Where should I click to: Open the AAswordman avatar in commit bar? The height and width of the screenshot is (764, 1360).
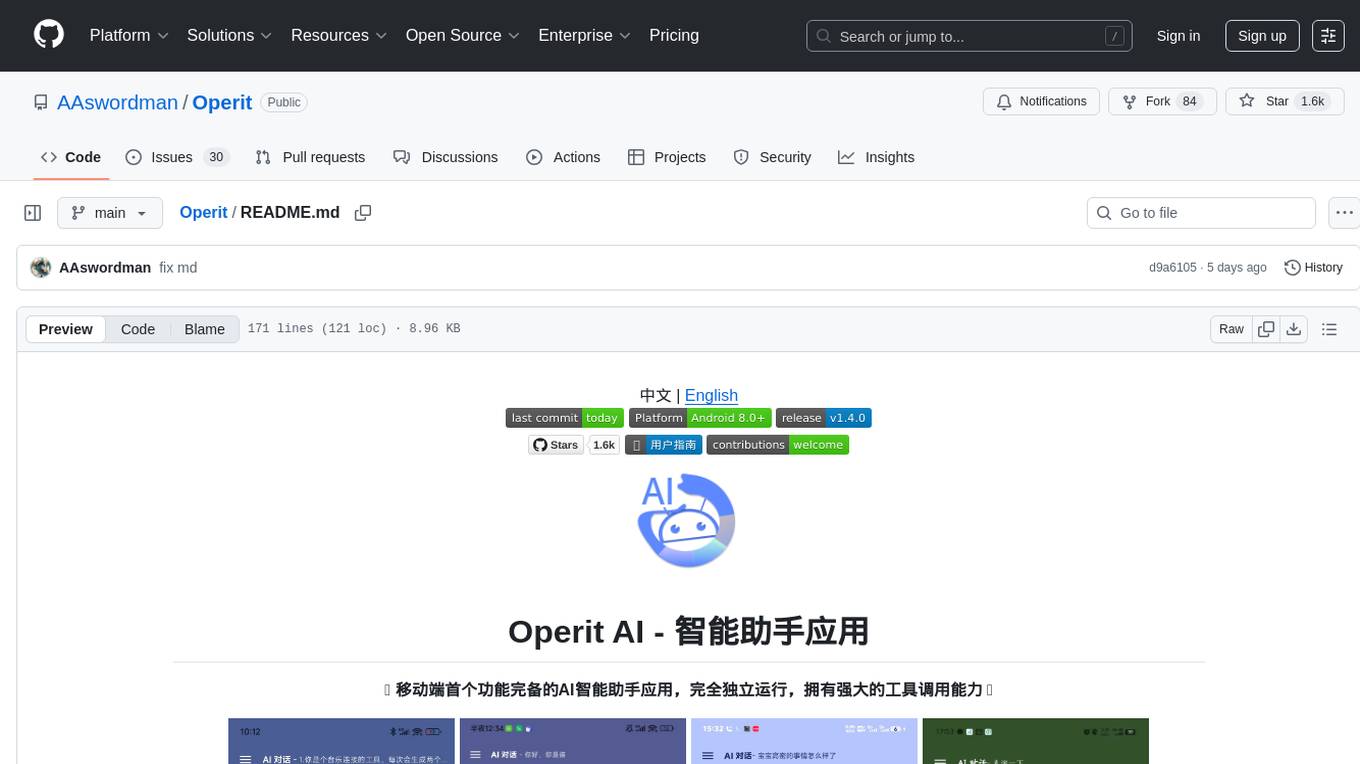pyautogui.click(x=41, y=268)
